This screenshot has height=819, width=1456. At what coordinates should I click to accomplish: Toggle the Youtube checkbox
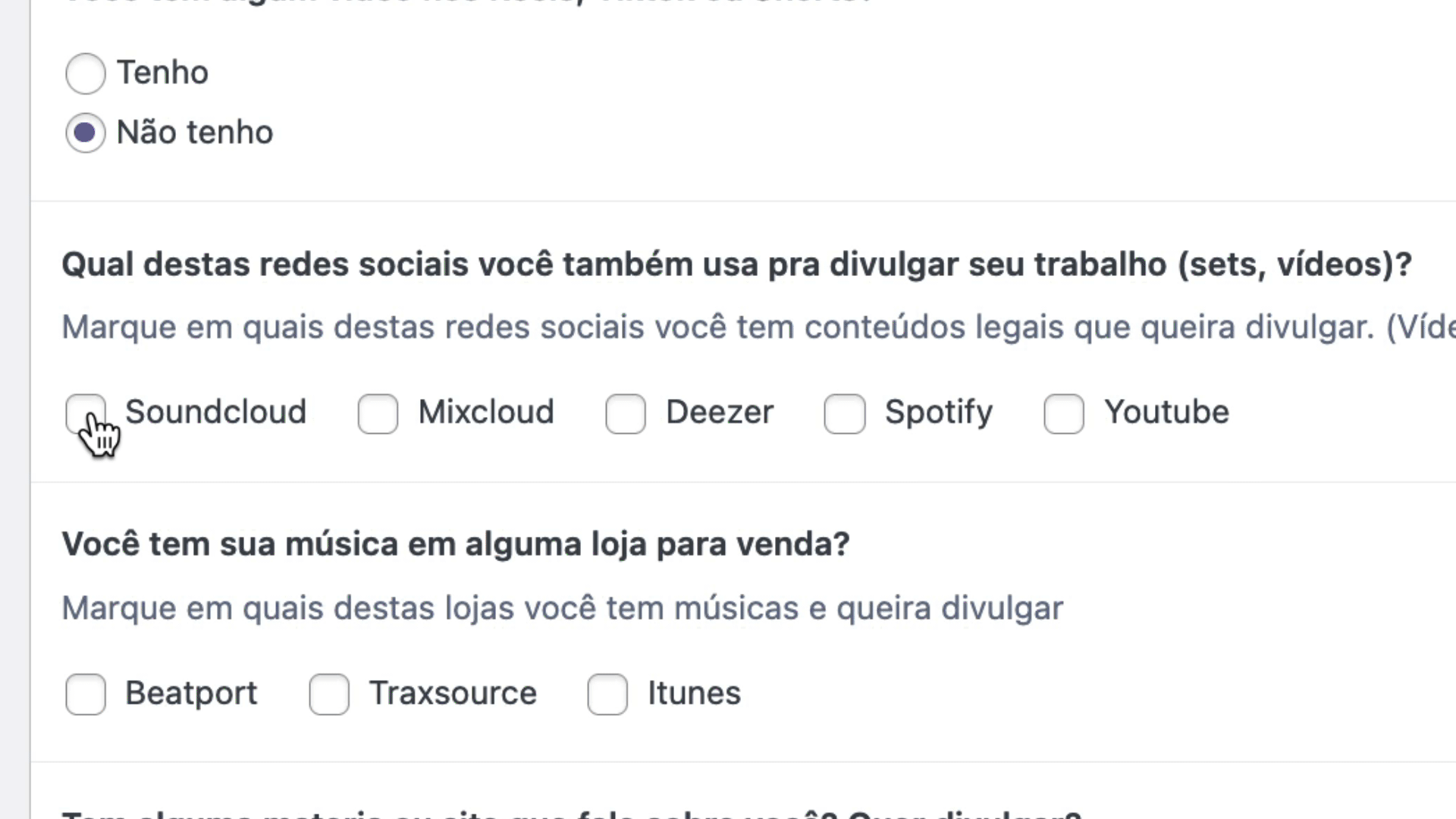(1063, 414)
